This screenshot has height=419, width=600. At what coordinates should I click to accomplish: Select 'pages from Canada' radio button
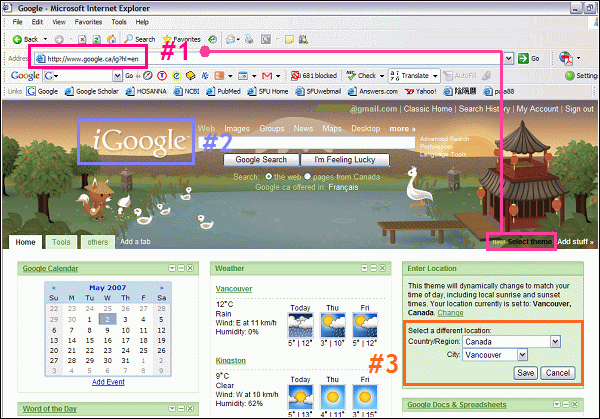[307, 176]
